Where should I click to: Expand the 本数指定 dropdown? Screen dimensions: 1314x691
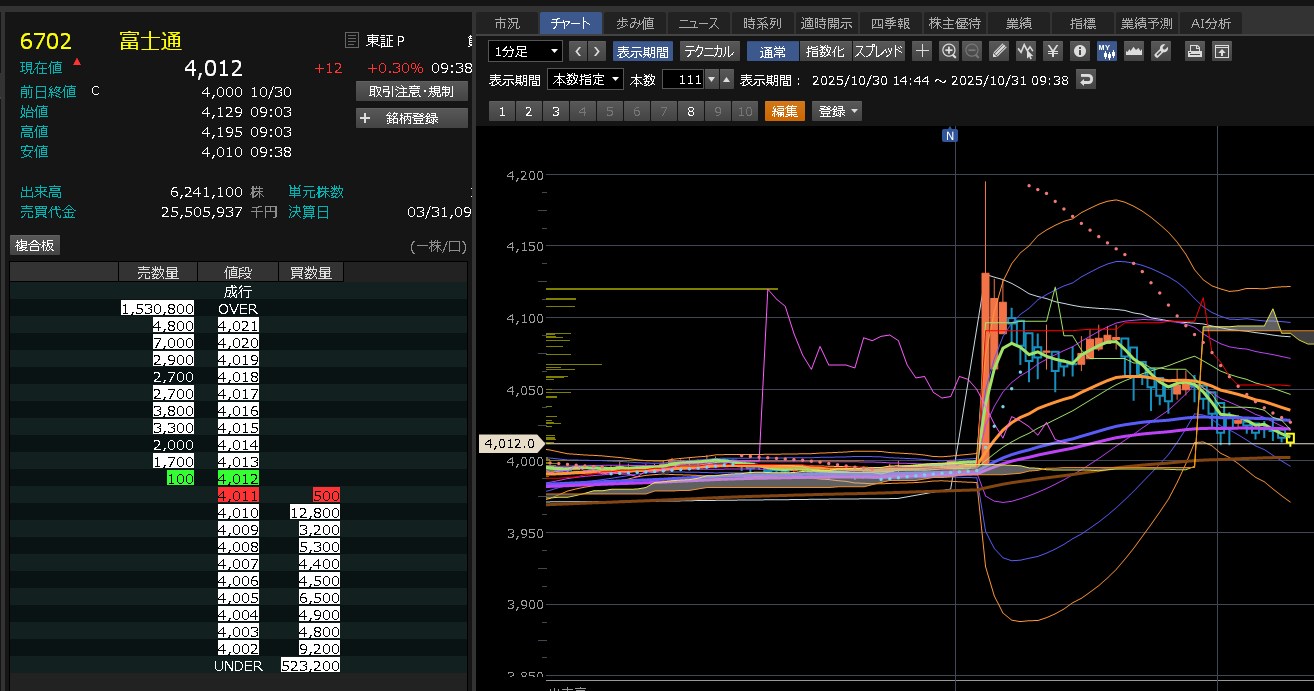[585, 80]
